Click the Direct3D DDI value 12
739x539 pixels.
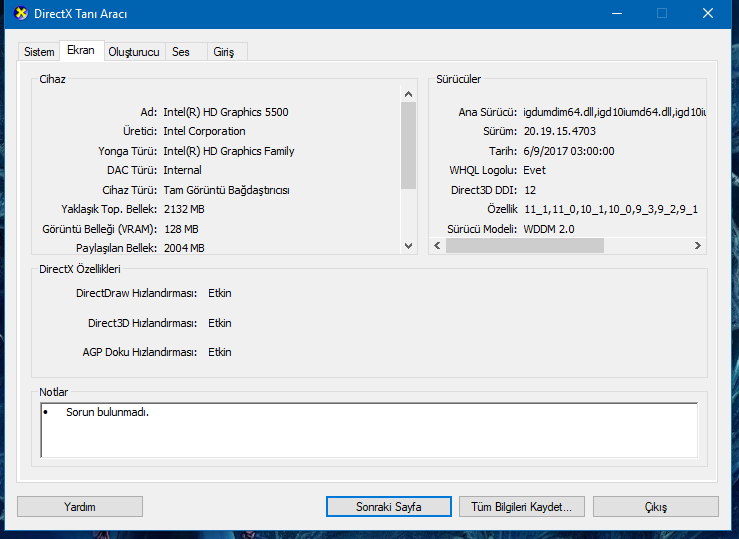pos(530,190)
